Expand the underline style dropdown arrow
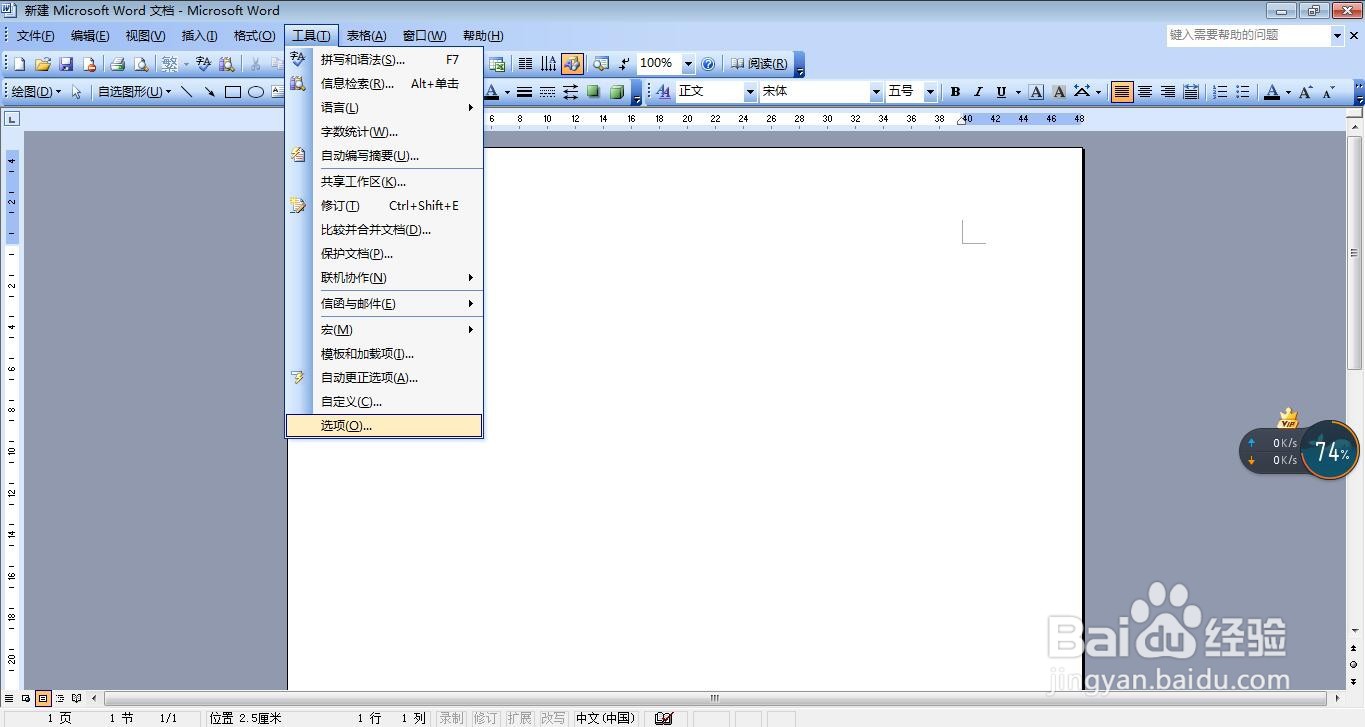 pyautogui.click(x=1018, y=92)
